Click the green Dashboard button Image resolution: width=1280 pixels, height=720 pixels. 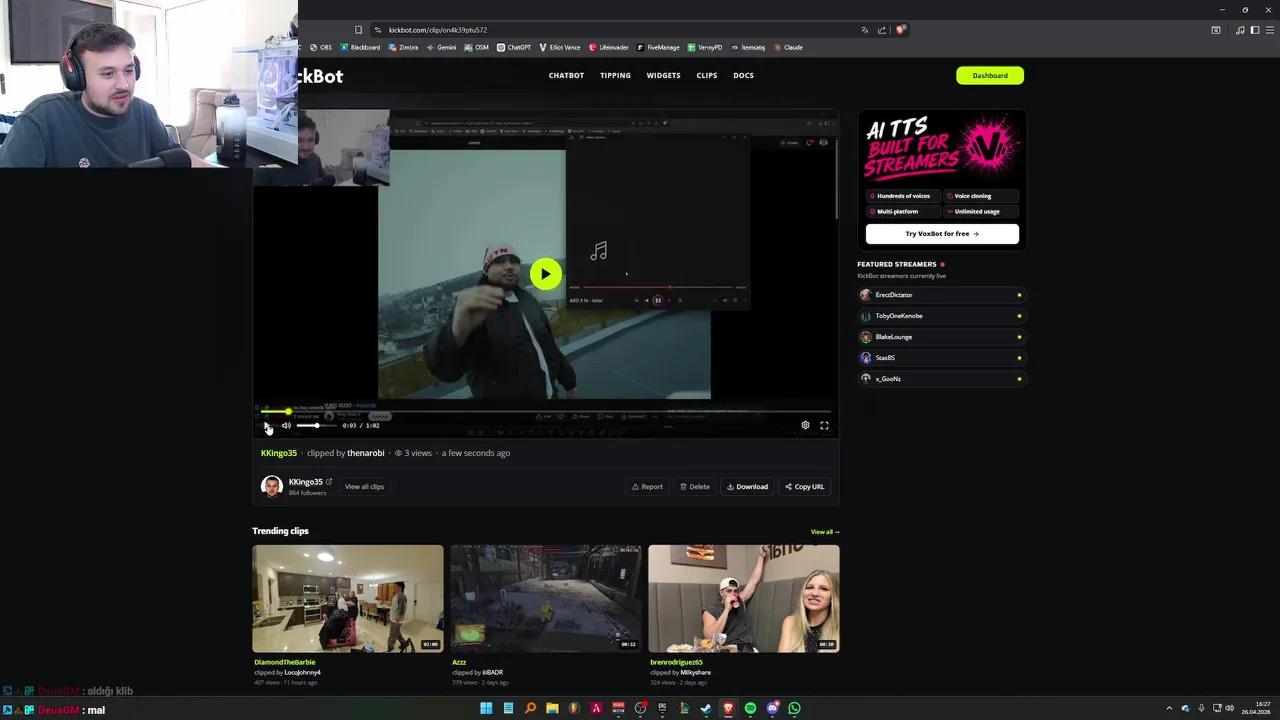[990, 75]
